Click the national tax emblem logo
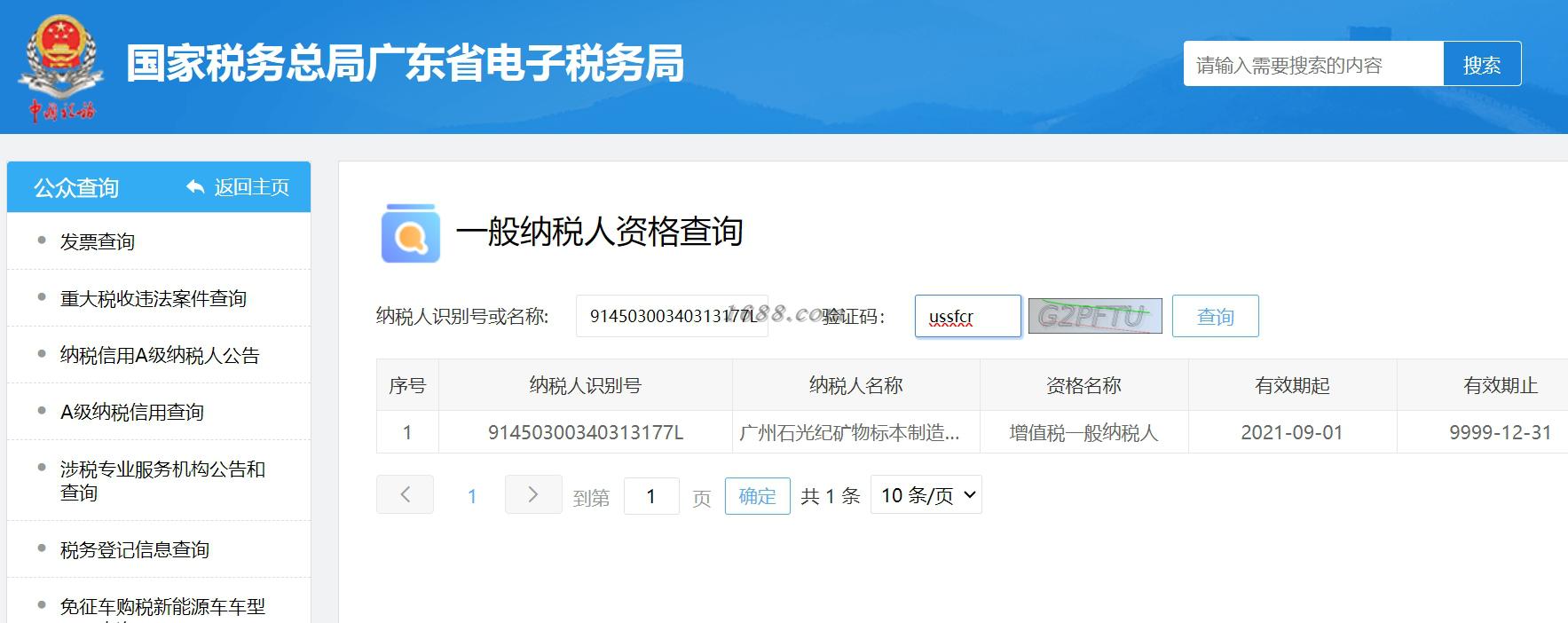This screenshot has height=623, width=1568. tap(61, 68)
